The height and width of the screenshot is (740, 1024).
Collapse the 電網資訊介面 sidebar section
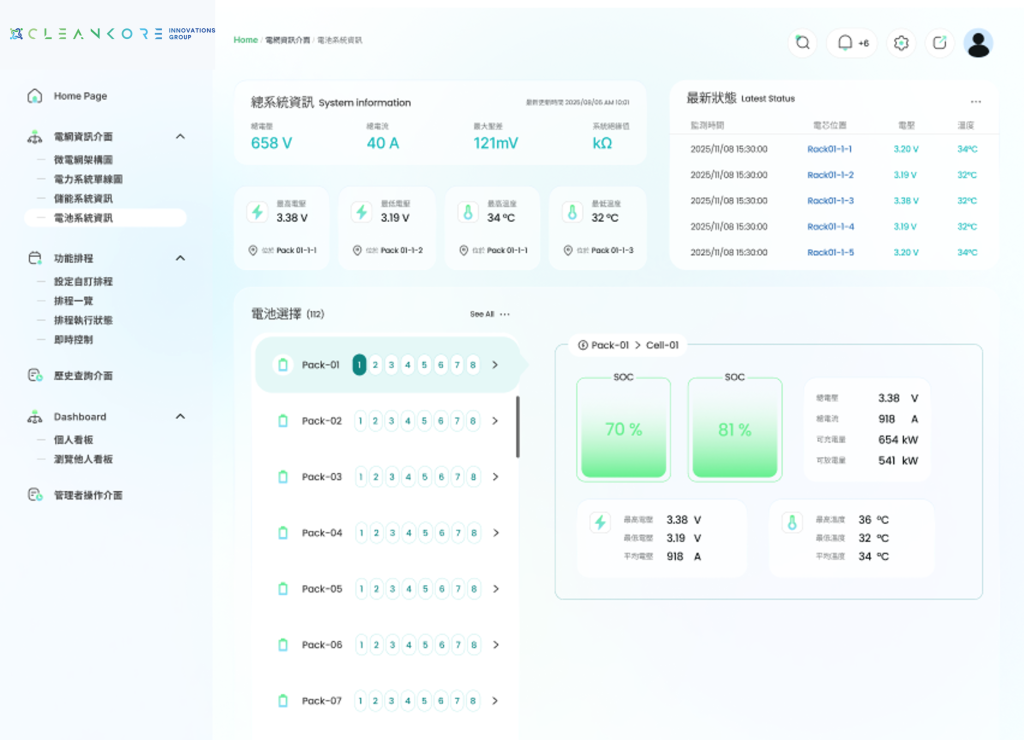click(x=180, y=137)
